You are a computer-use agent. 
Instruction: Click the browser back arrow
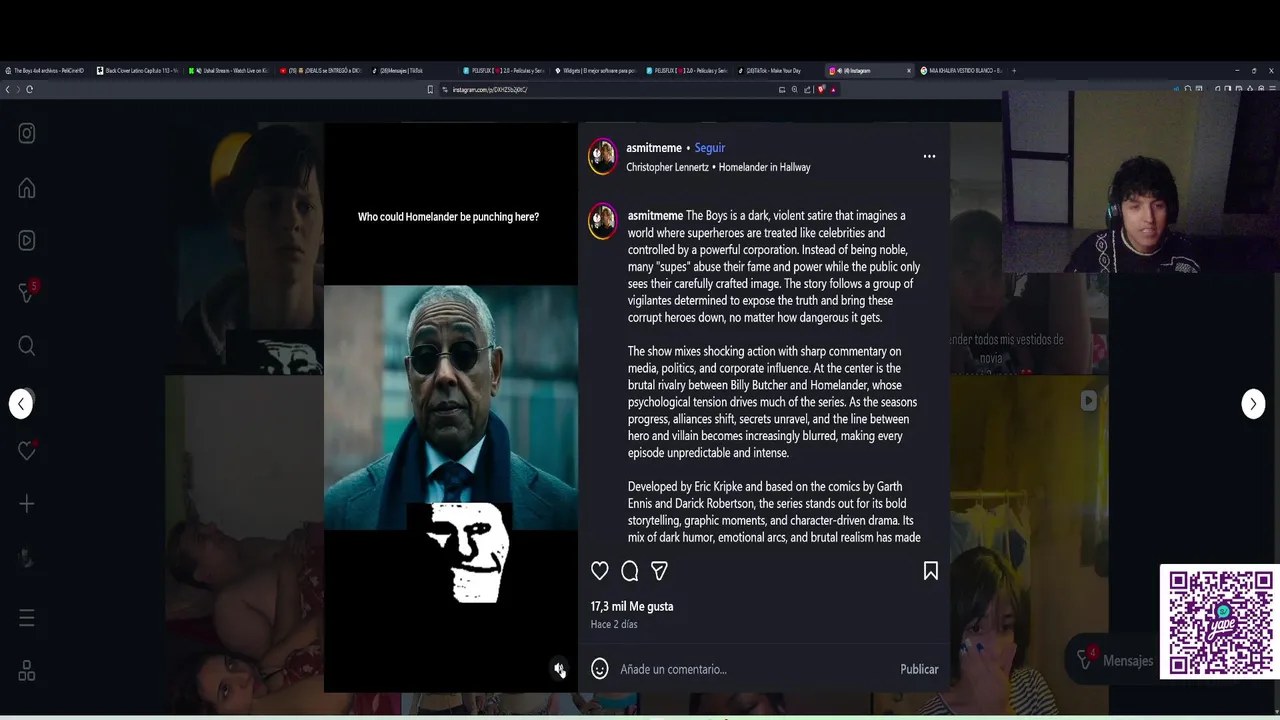coord(7,89)
